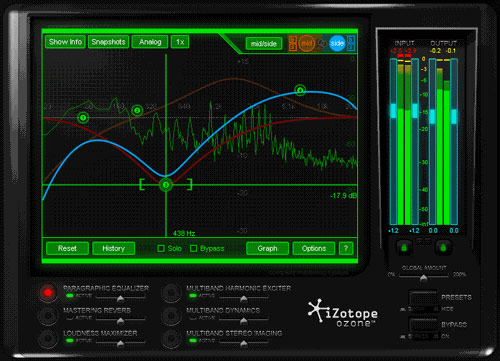This screenshot has height=361, width=500.
Task: Click the selected EQ band node 3
Action: point(166,185)
